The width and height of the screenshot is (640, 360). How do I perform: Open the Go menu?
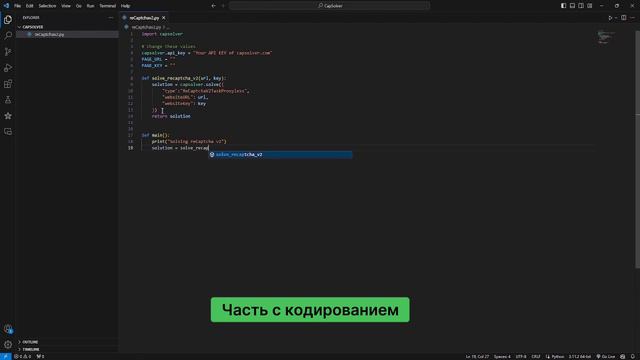point(78,6)
